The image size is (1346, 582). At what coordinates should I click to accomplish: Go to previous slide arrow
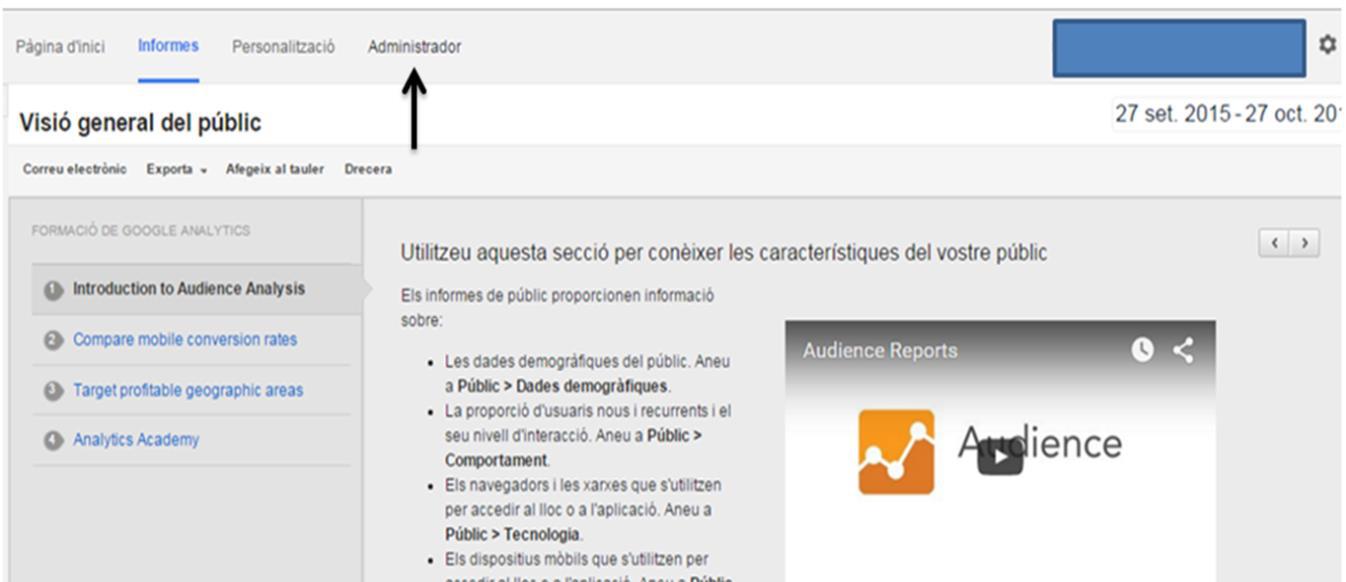click(1274, 244)
